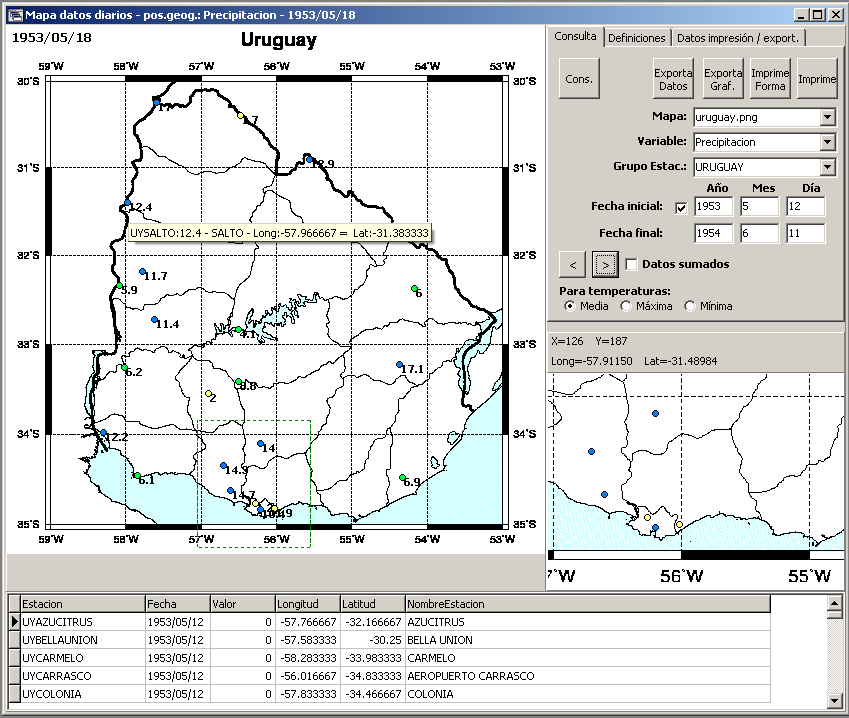This screenshot has height=718, width=849.
Task: Click the Exporta Graf. button
Action: [723, 79]
